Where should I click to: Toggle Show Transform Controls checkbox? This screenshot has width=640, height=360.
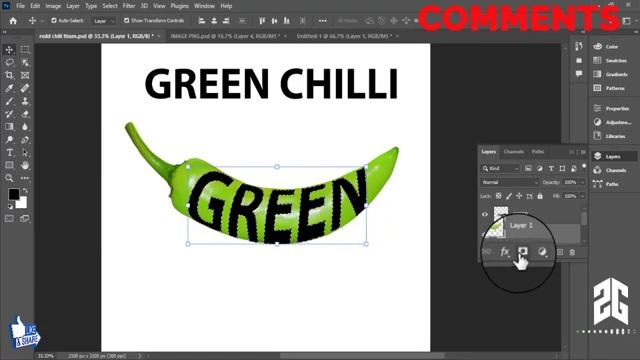tap(127, 20)
